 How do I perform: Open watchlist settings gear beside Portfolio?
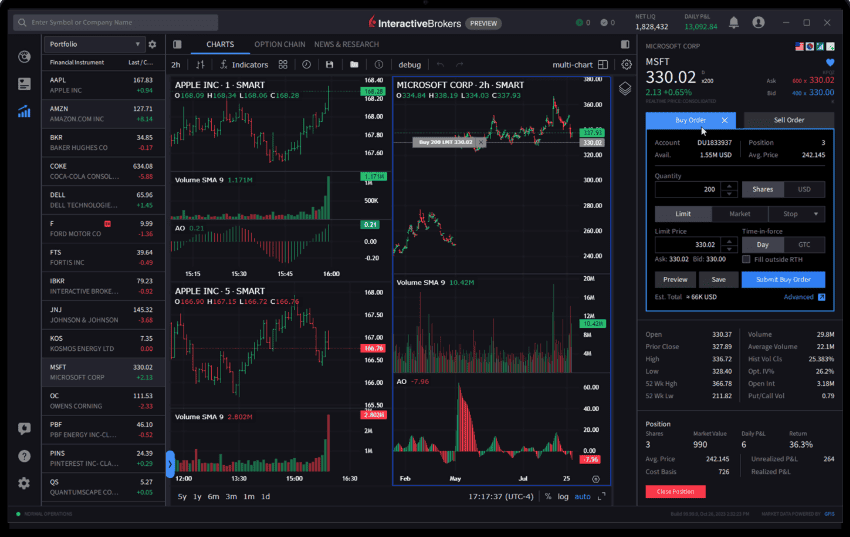tap(152, 44)
